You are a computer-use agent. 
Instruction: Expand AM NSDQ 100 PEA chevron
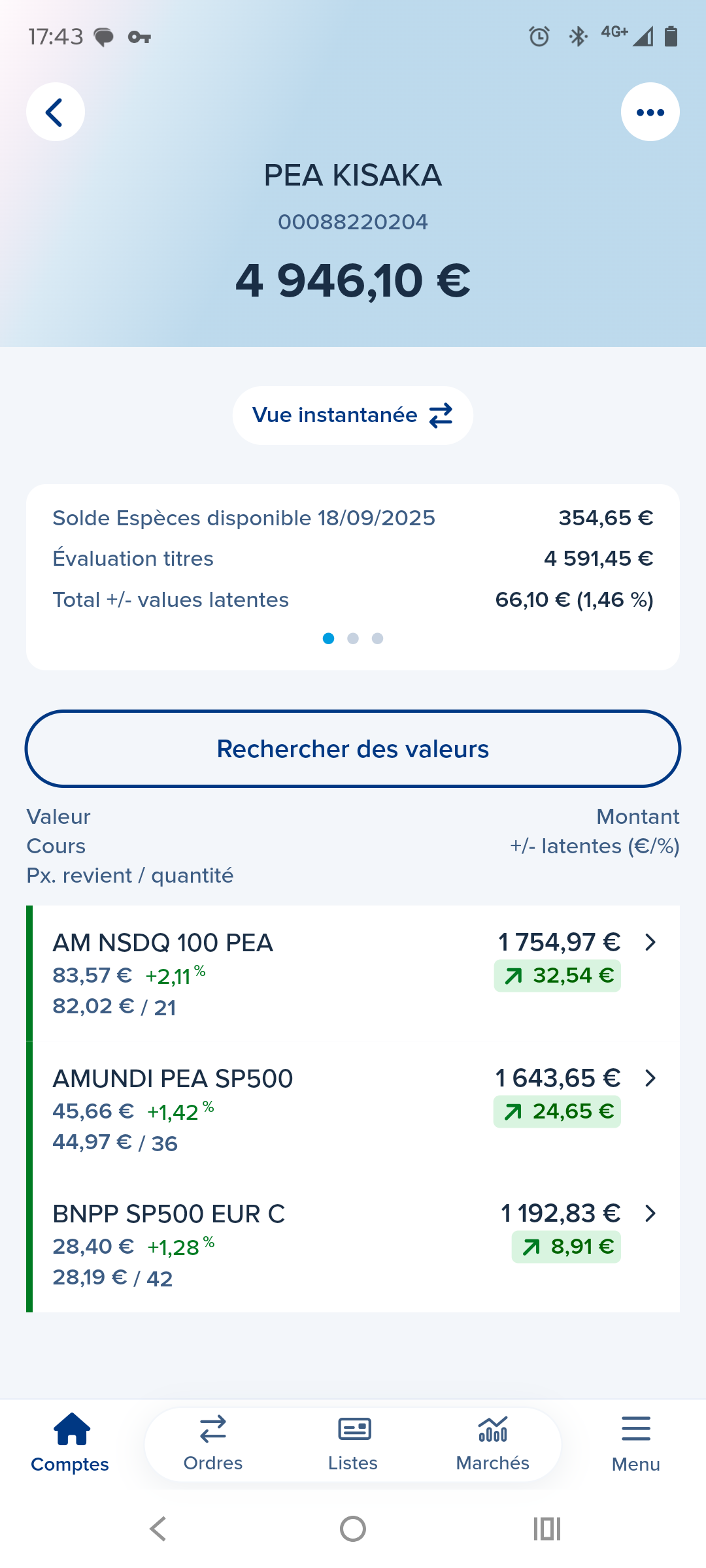(650, 942)
